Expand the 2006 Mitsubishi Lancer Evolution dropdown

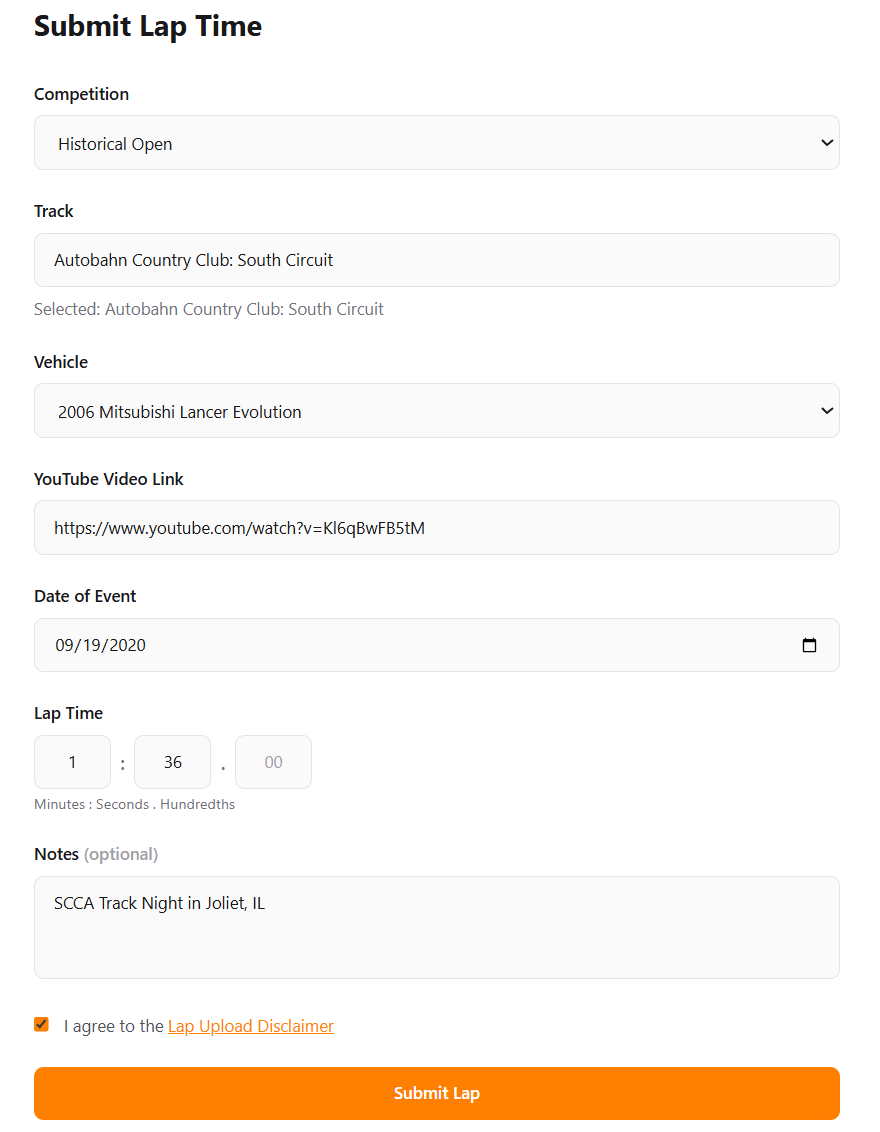pos(436,411)
